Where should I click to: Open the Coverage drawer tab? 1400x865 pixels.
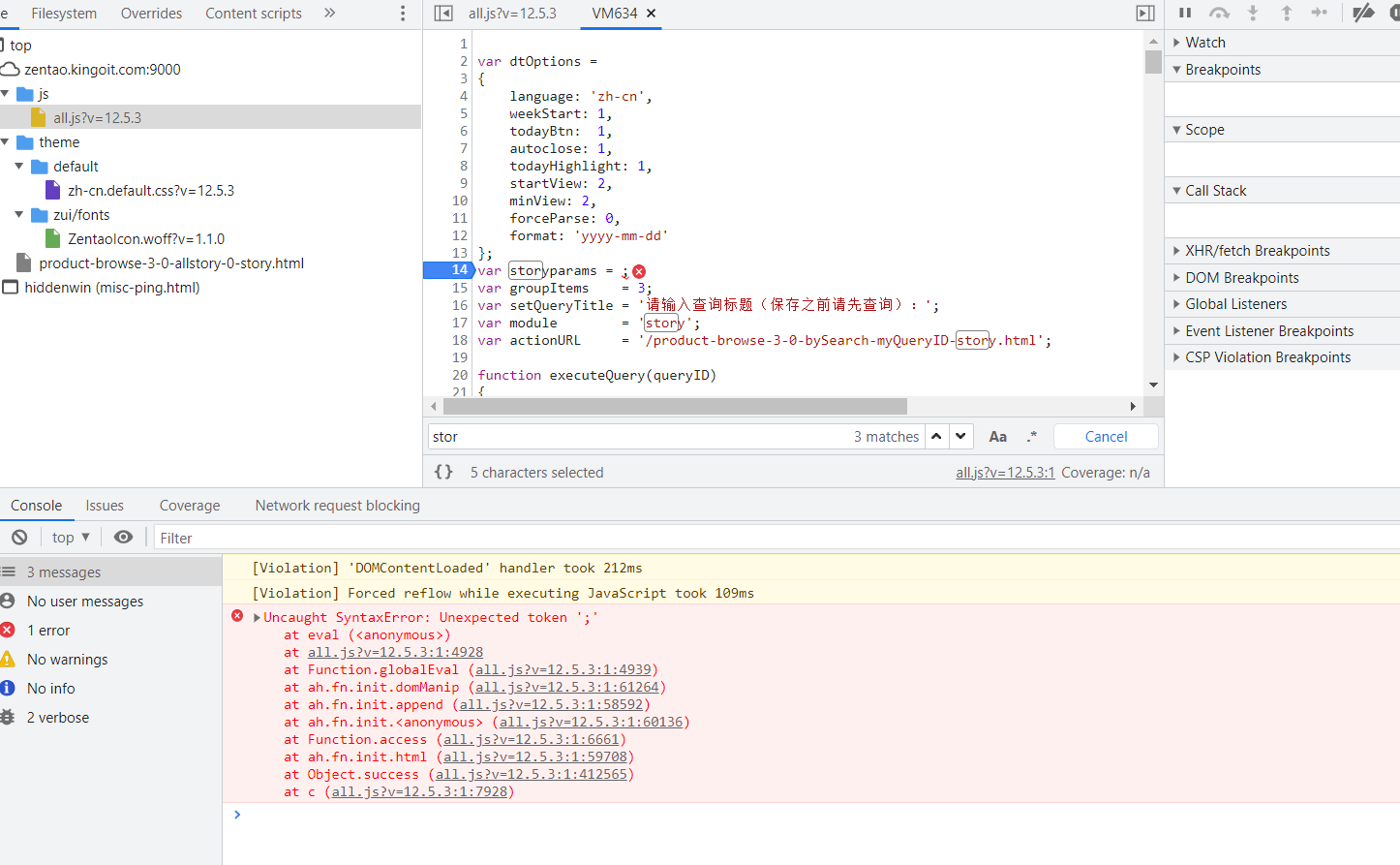[x=189, y=506]
